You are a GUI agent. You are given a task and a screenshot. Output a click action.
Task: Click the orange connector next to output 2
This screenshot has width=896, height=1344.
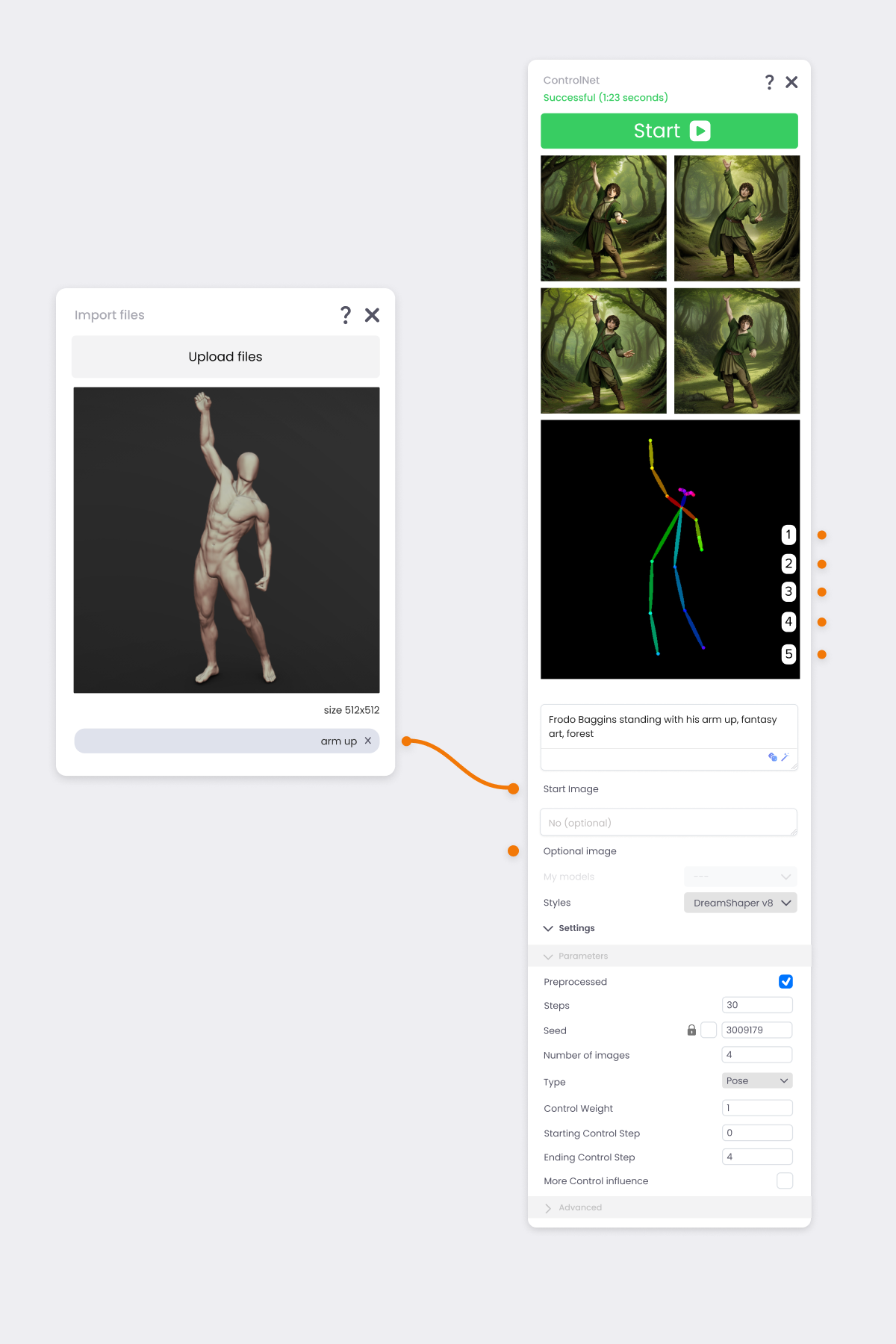[822, 564]
